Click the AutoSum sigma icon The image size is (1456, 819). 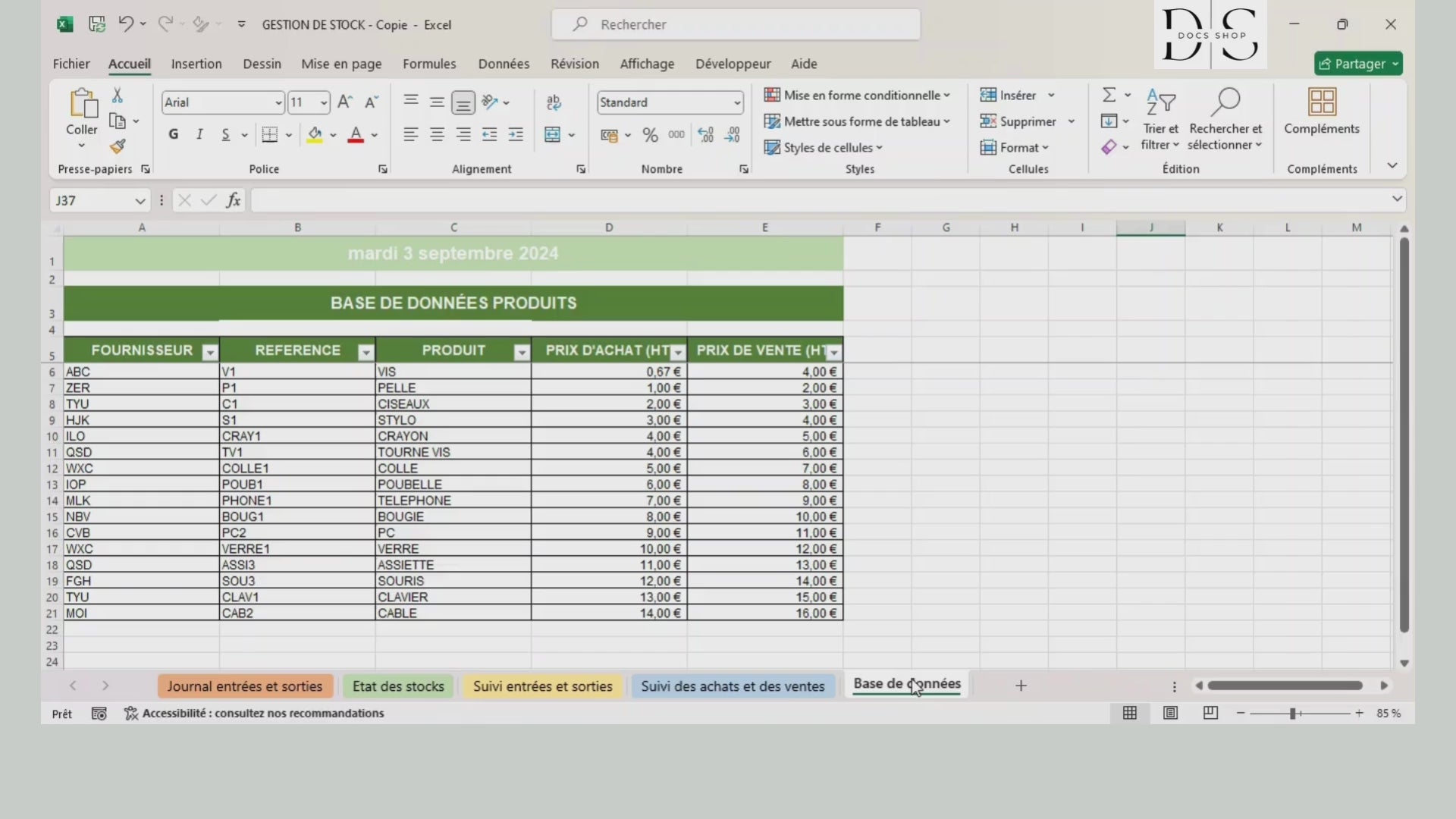(x=1109, y=95)
